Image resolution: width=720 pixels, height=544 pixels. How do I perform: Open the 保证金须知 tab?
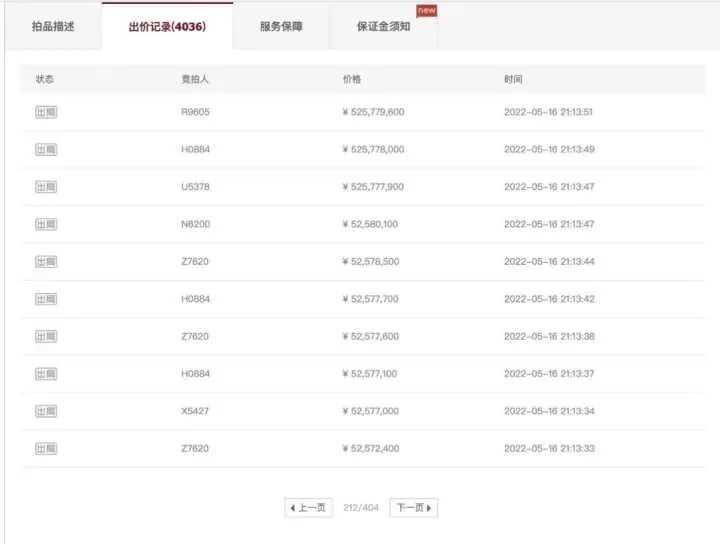383,27
